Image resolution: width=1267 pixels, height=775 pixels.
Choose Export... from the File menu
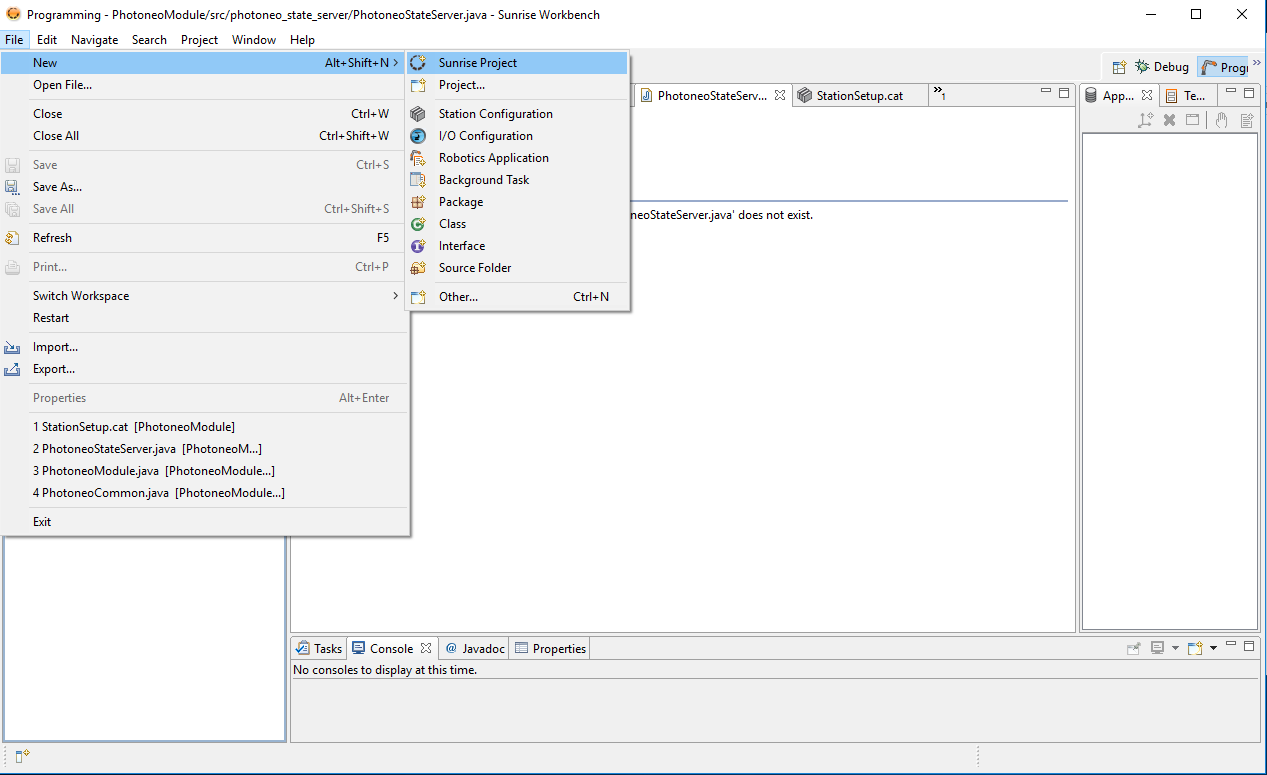point(204,369)
